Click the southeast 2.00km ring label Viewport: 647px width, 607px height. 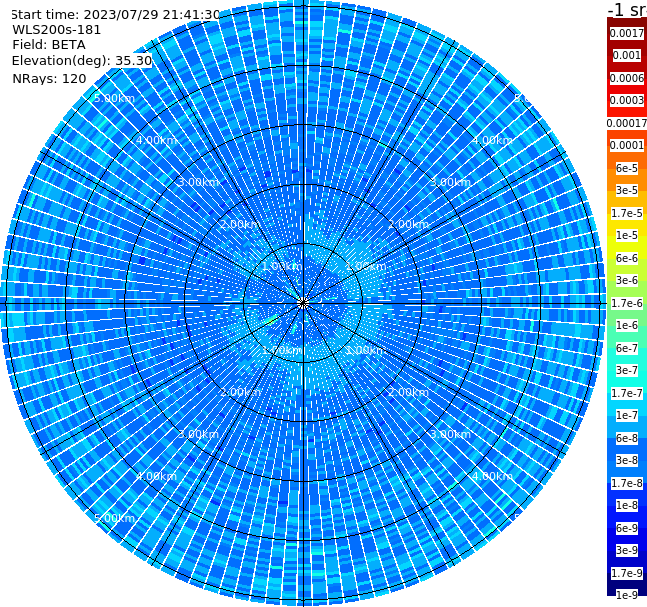point(408,392)
